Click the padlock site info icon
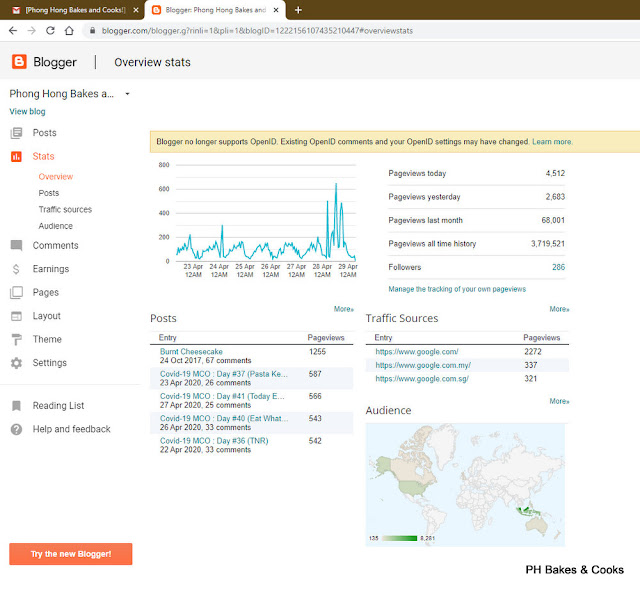The image size is (640, 589). [93, 31]
